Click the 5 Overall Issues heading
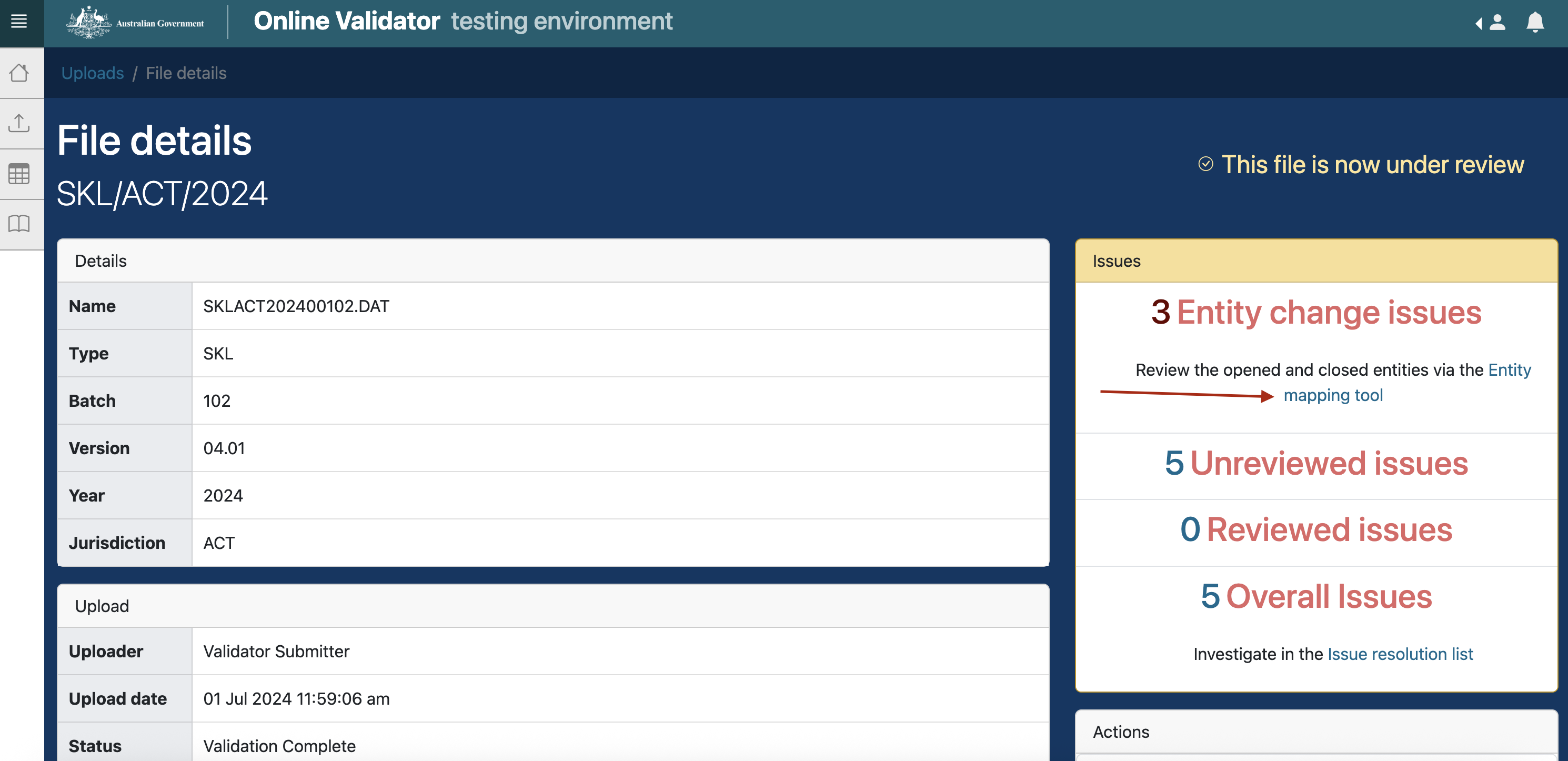The width and height of the screenshot is (1568, 761). click(1316, 596)
